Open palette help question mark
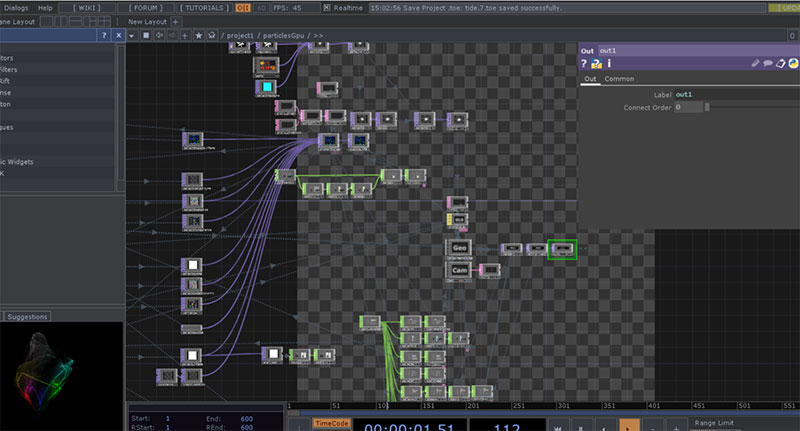 104,35
